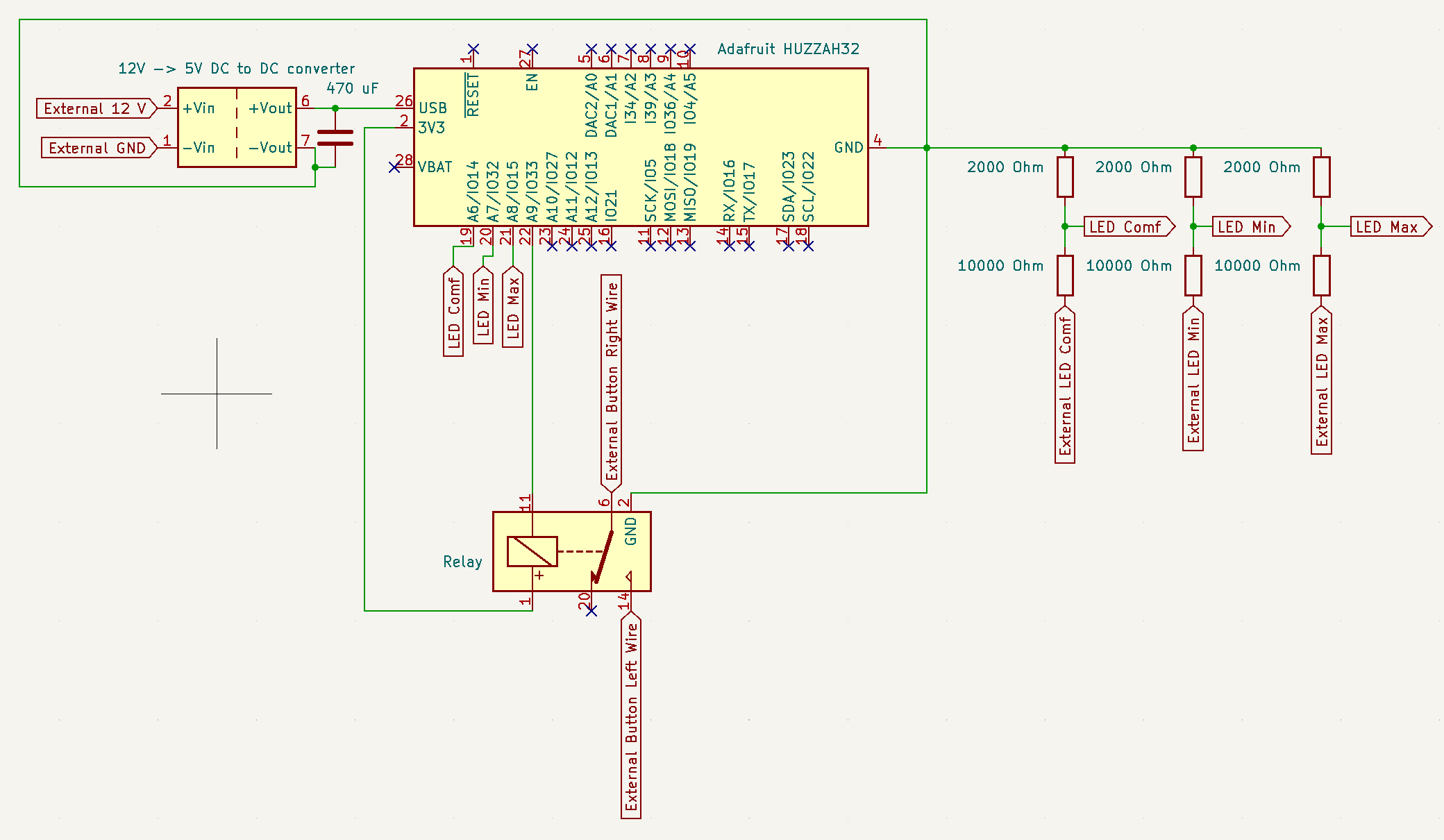Click the junction dot at the LED Comf node
1444x840 pixels.
click(x=1065, y=226)
